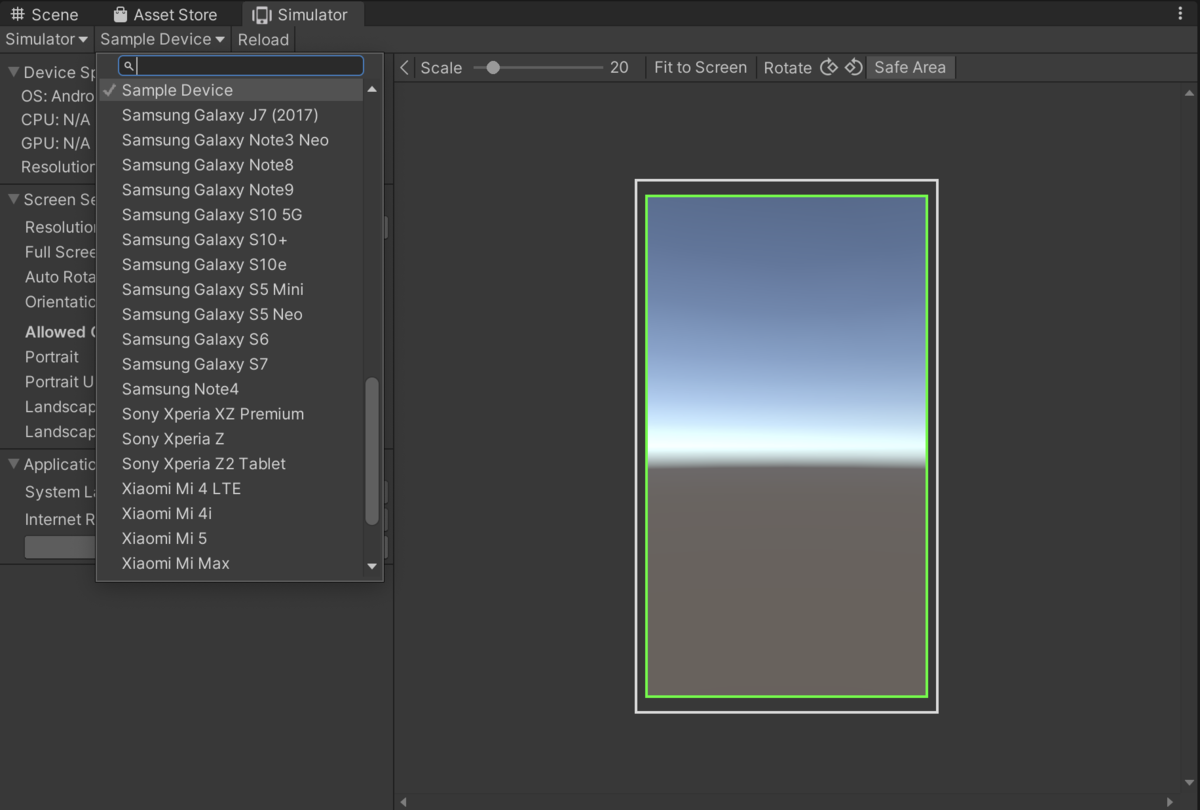
Task: Focus the device search field
Action: (x=241, y=66)
